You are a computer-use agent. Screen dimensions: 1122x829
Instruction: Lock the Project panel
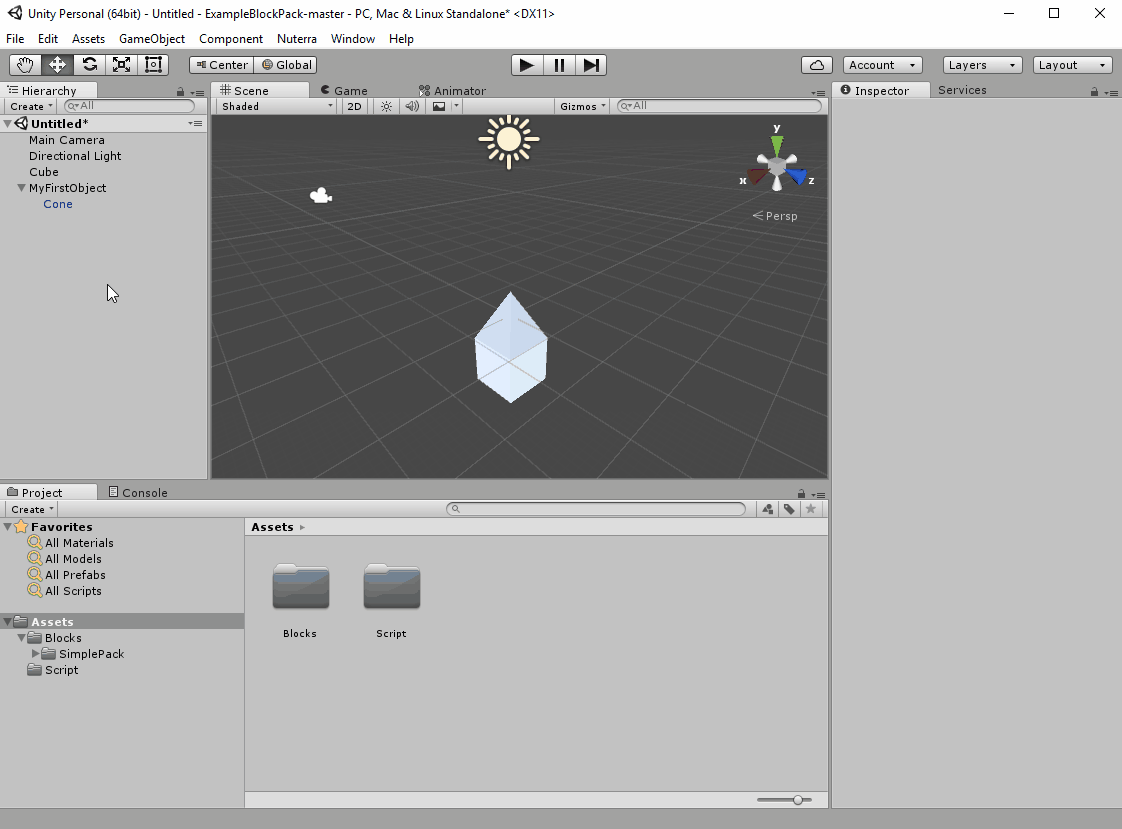tap(801, 494)
